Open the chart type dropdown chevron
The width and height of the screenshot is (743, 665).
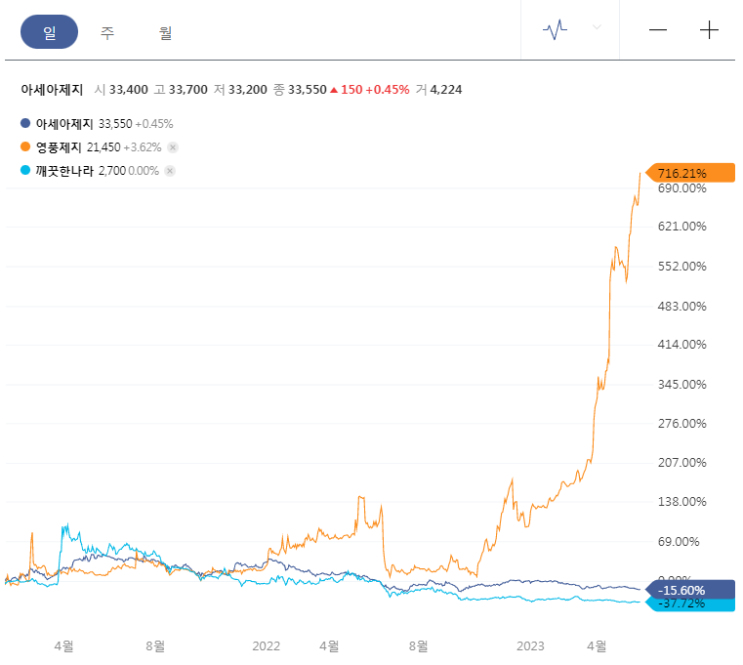pyautogui.click(x=597, y=27)
